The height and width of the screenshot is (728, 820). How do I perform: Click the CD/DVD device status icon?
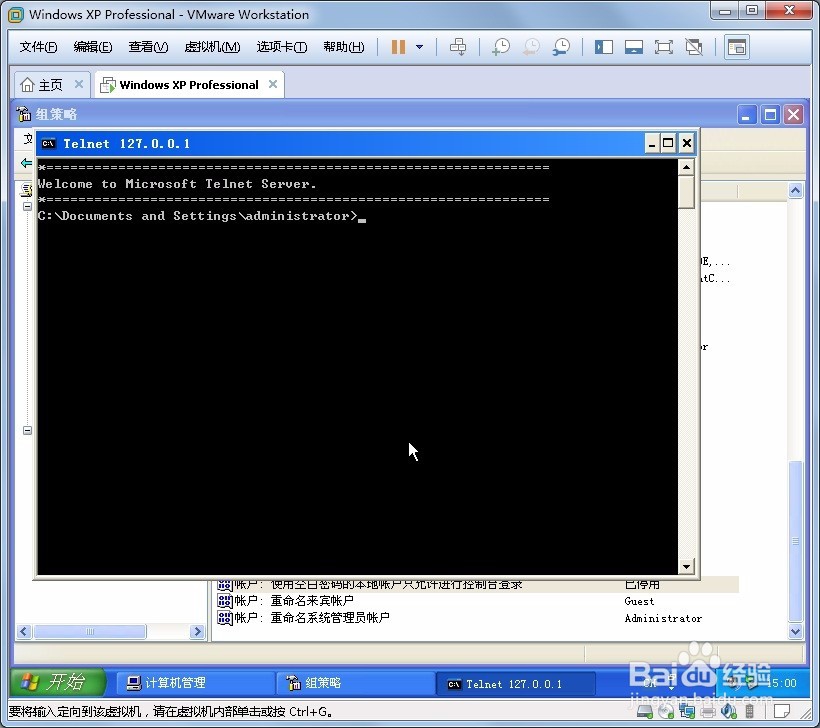tap(664, 711)
